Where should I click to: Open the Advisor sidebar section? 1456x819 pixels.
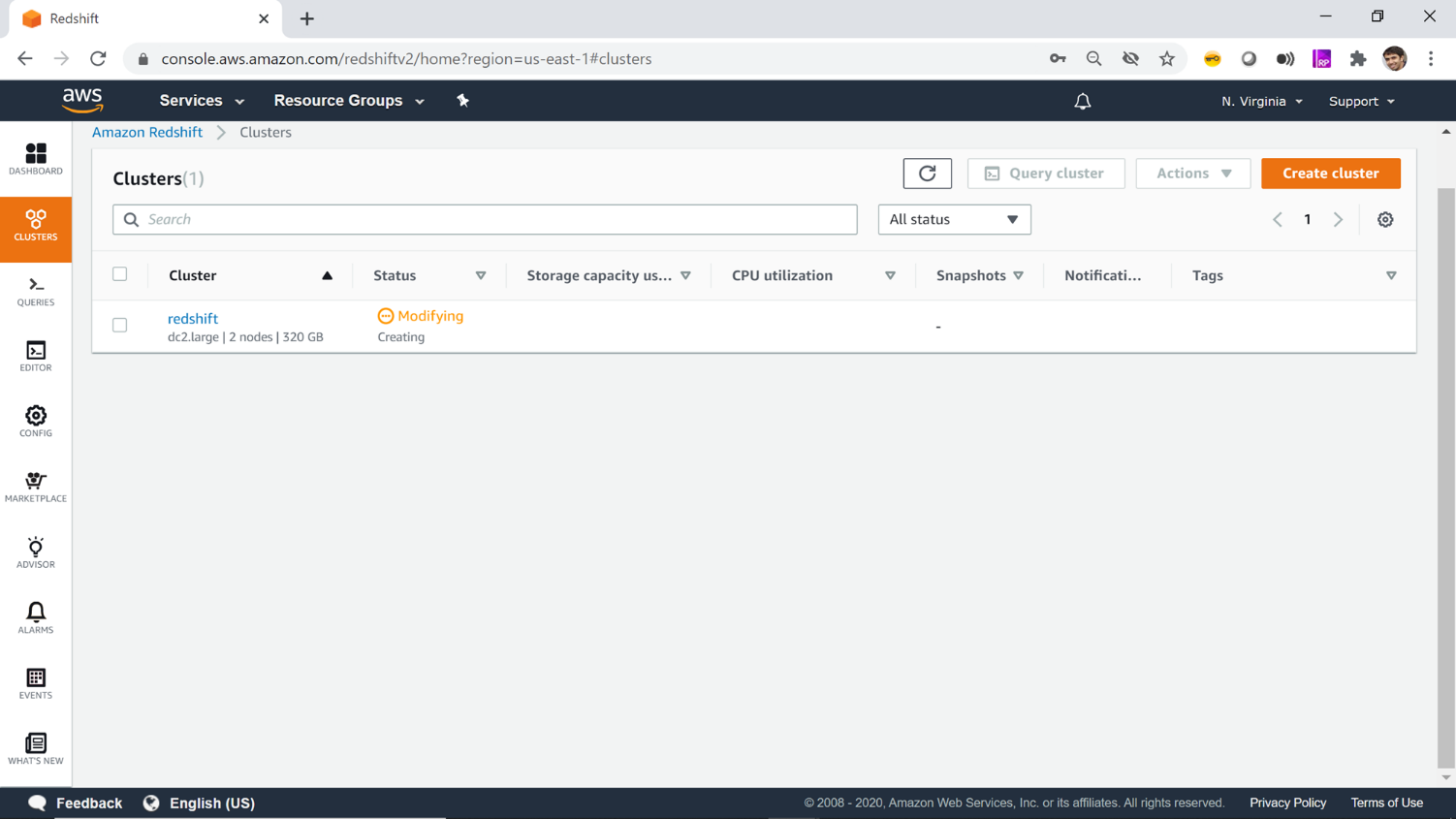click(x=36, y=552)
